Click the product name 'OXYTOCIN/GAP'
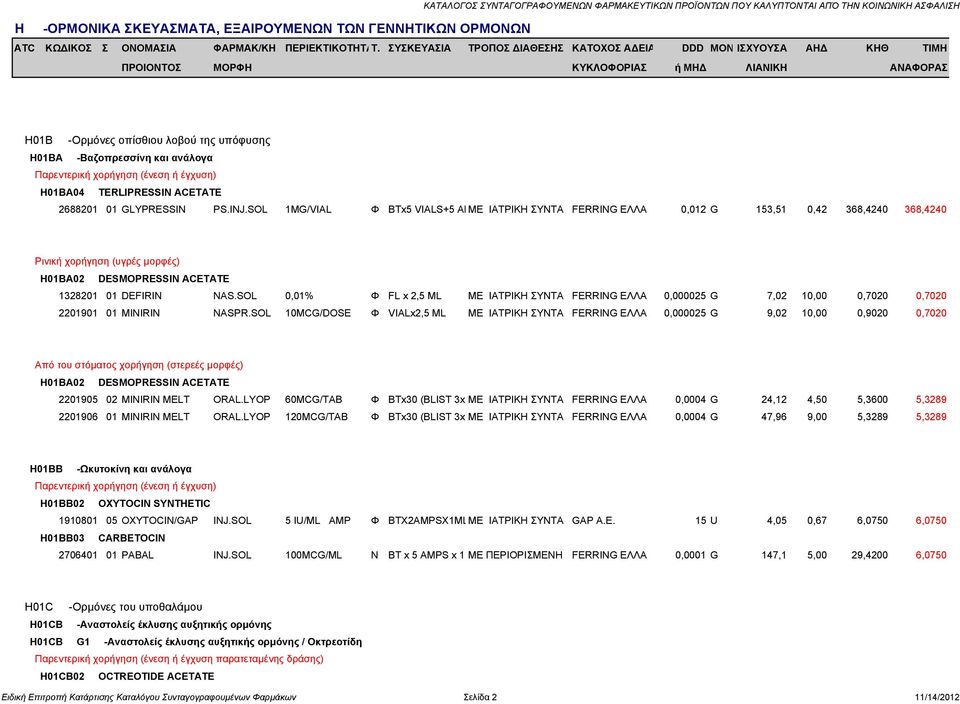 [160, 520]
